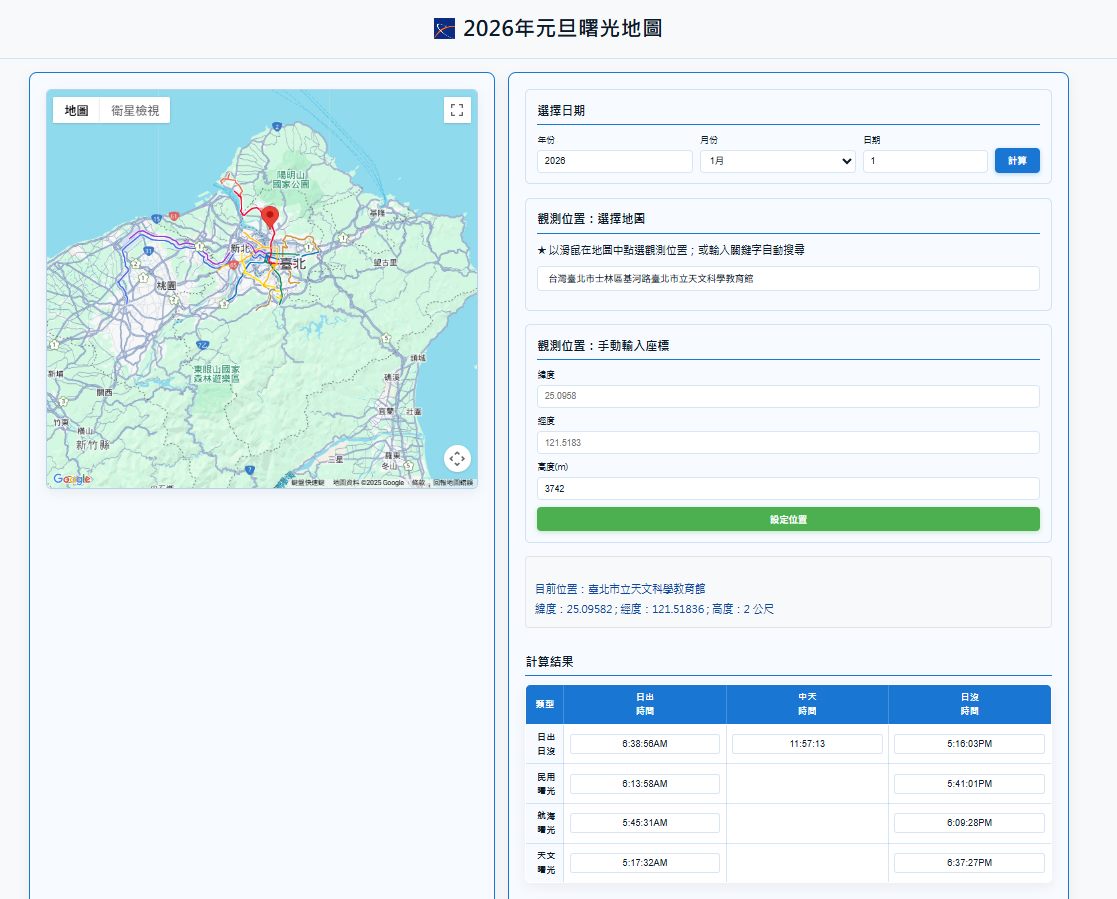This screenshot has width=1117, height=899.
Task: Click the sunrise time 6:38:56AM field
Action: (x=644, y=744)
